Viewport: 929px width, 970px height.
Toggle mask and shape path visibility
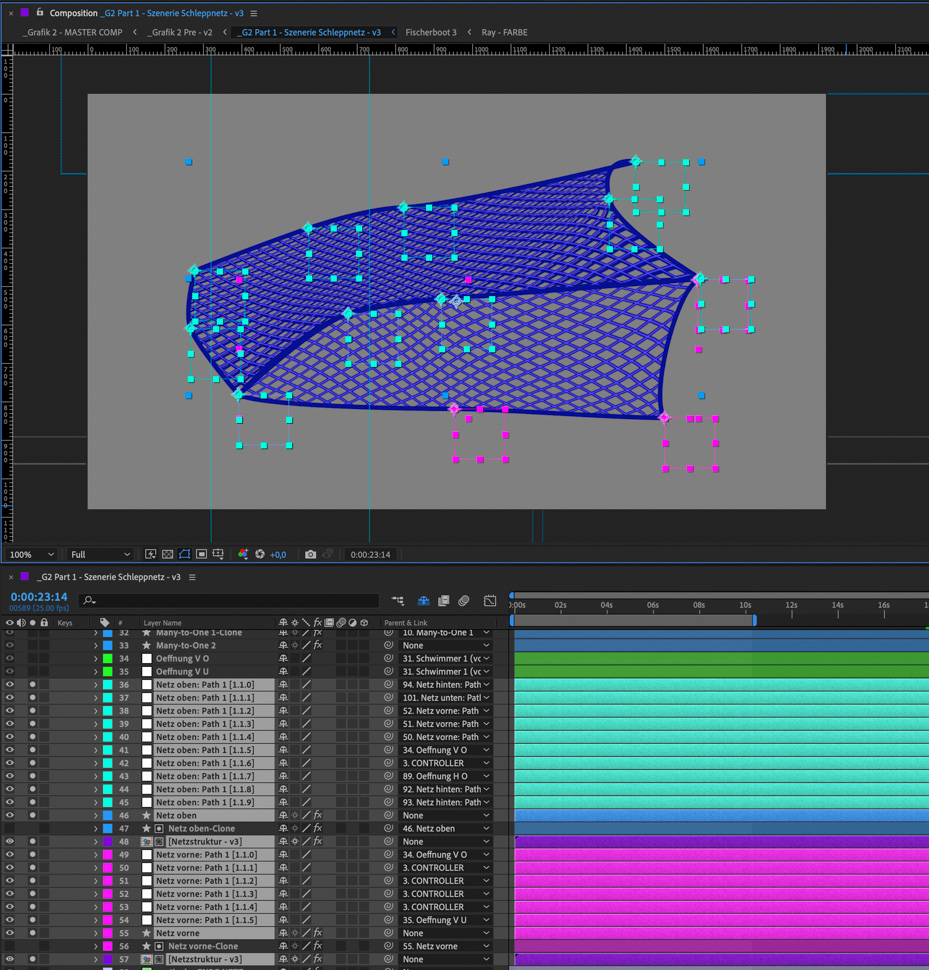[x=184, y=554]
